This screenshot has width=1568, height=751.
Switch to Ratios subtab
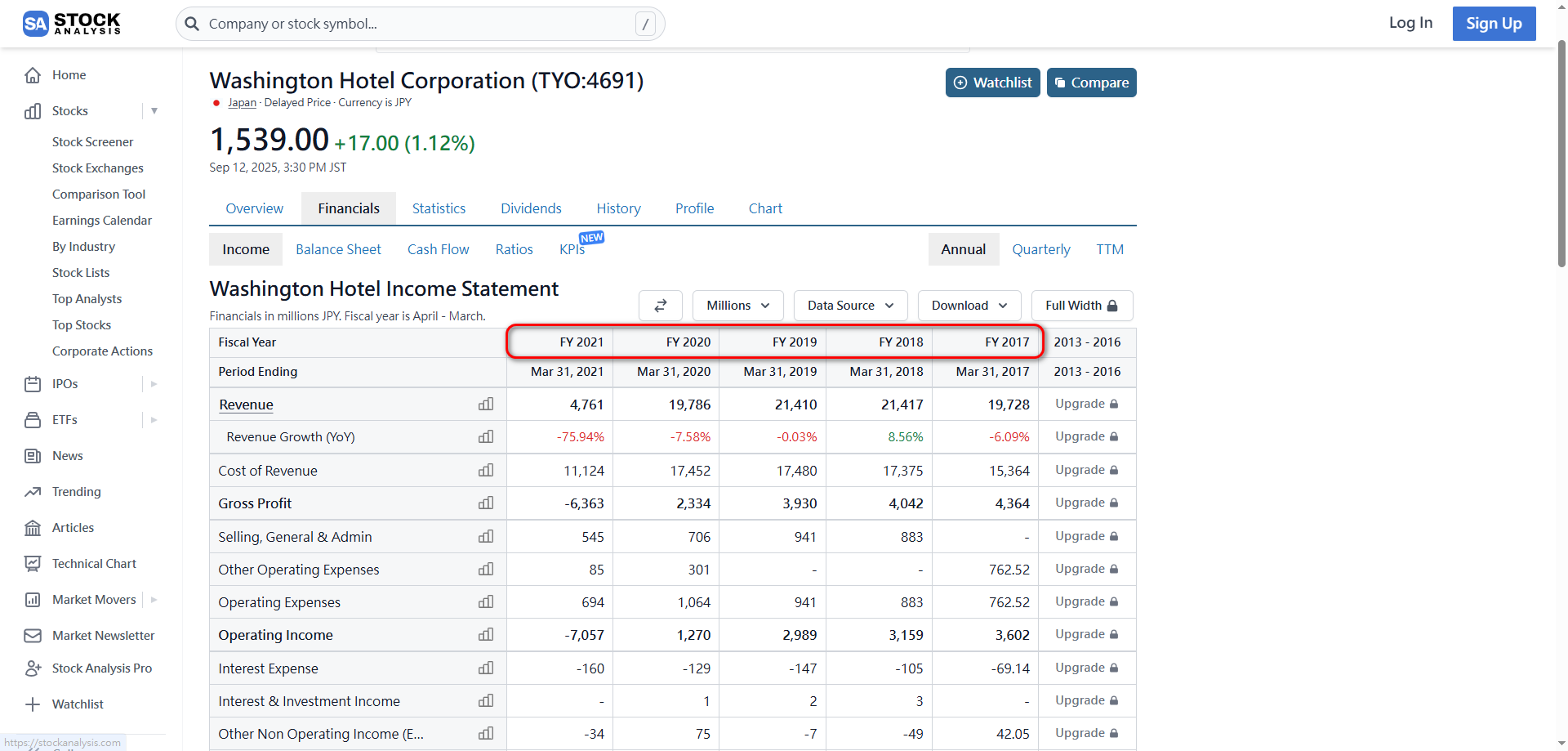pos(514,249)
